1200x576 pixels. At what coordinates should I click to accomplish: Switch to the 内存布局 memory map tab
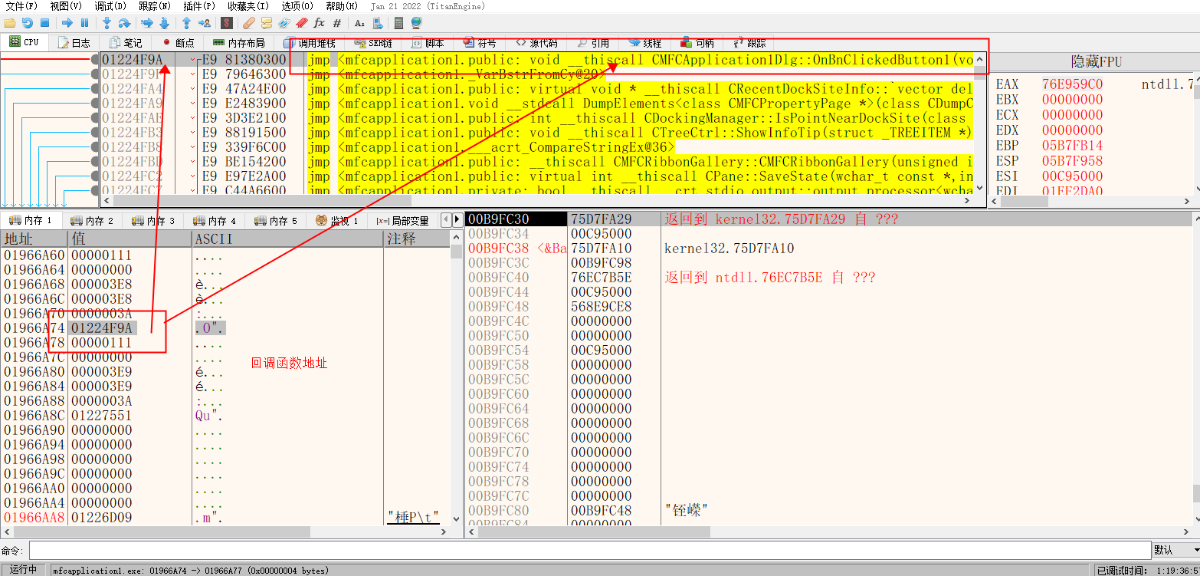pos(239,43)
